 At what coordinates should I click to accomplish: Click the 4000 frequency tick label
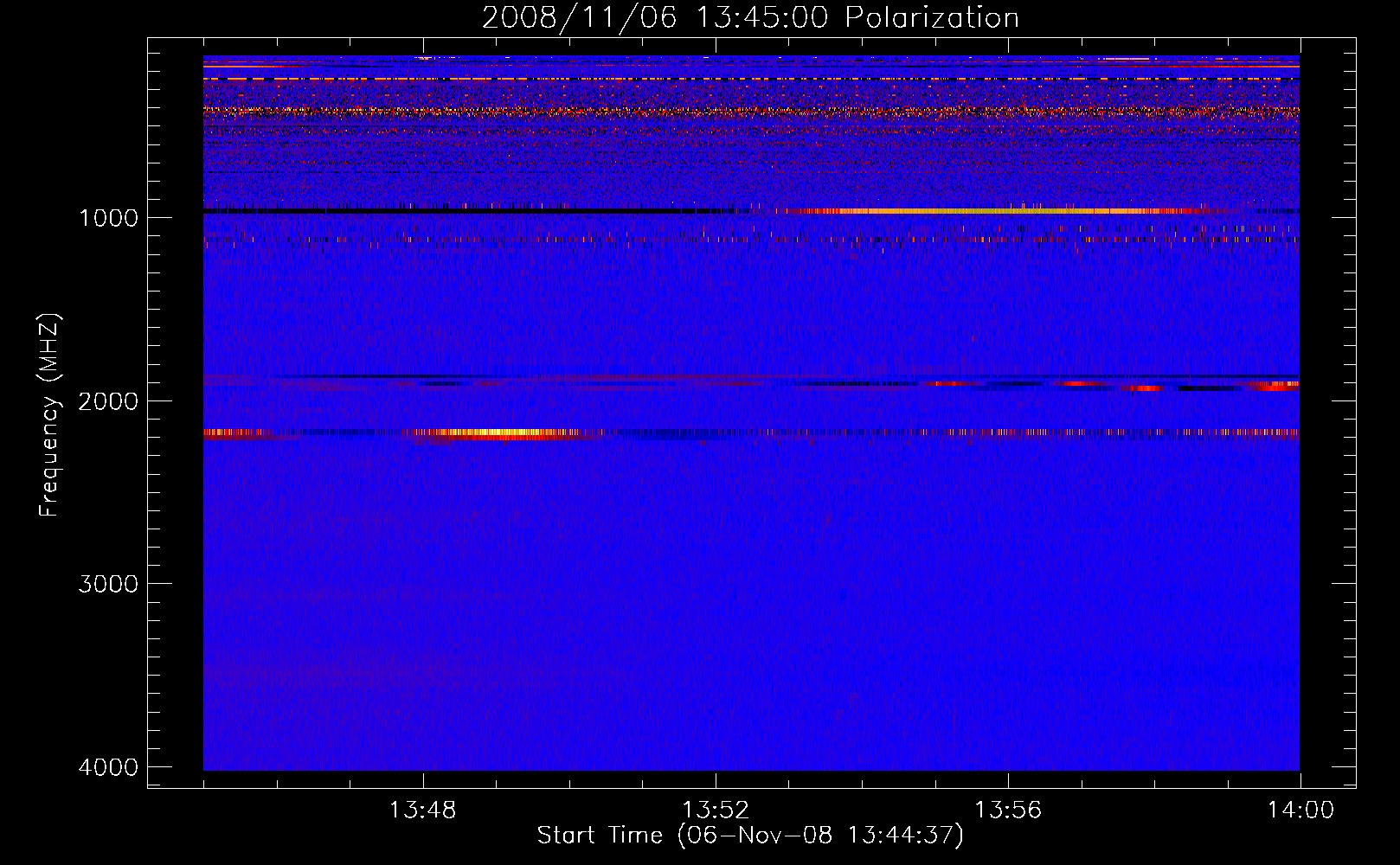point(108,767)
